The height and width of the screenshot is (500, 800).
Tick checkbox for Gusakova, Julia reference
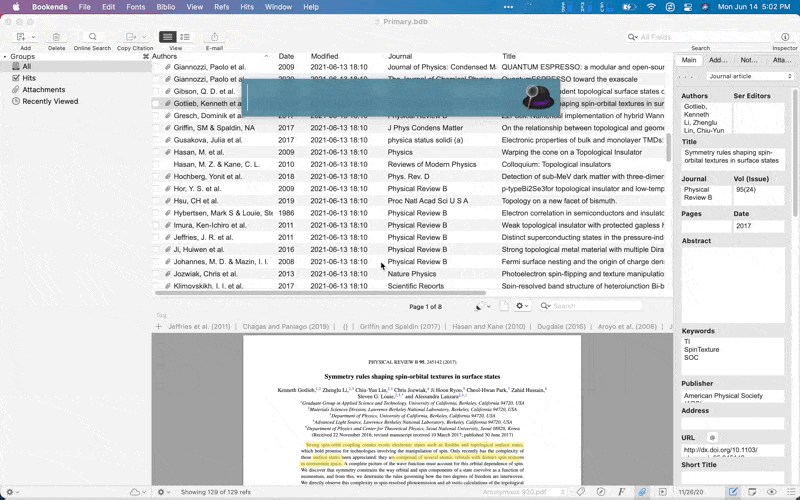[156, 140]
